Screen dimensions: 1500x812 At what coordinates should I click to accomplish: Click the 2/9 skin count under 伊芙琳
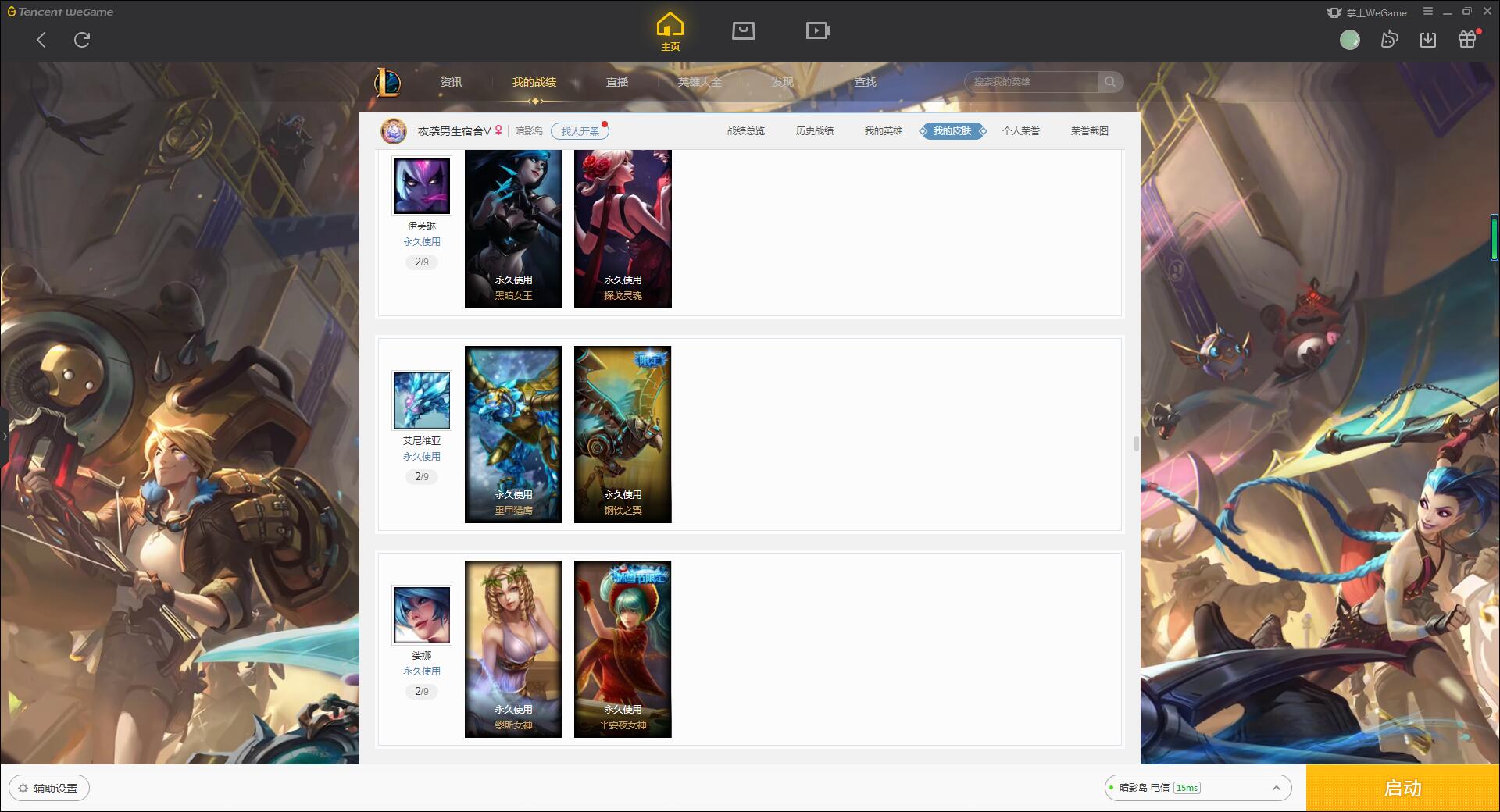pyautogui.click(x=422, y=262)
